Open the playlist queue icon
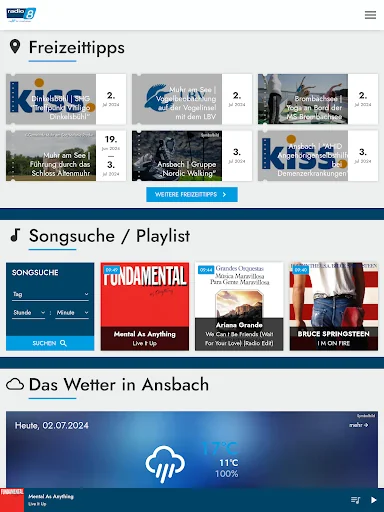 click(356, 500)
